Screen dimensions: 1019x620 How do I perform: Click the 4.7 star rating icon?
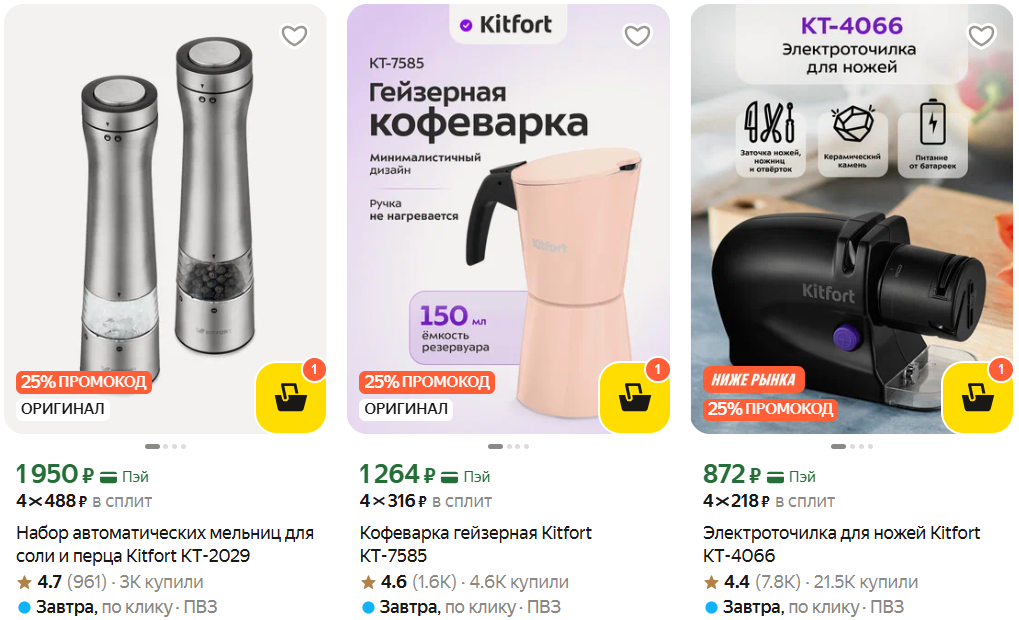click(x=24, y=582)
